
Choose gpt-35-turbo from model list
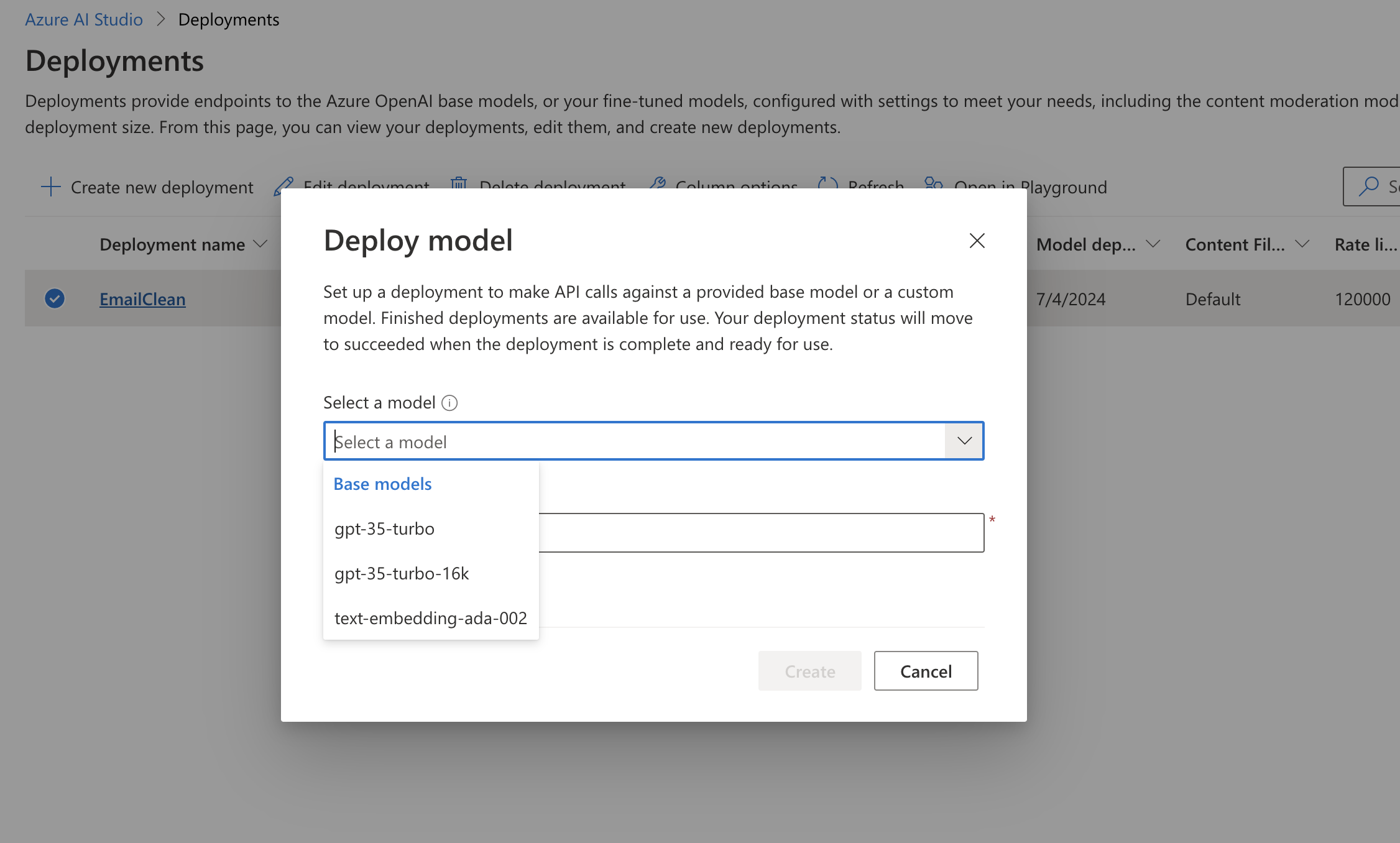[384, 529]
